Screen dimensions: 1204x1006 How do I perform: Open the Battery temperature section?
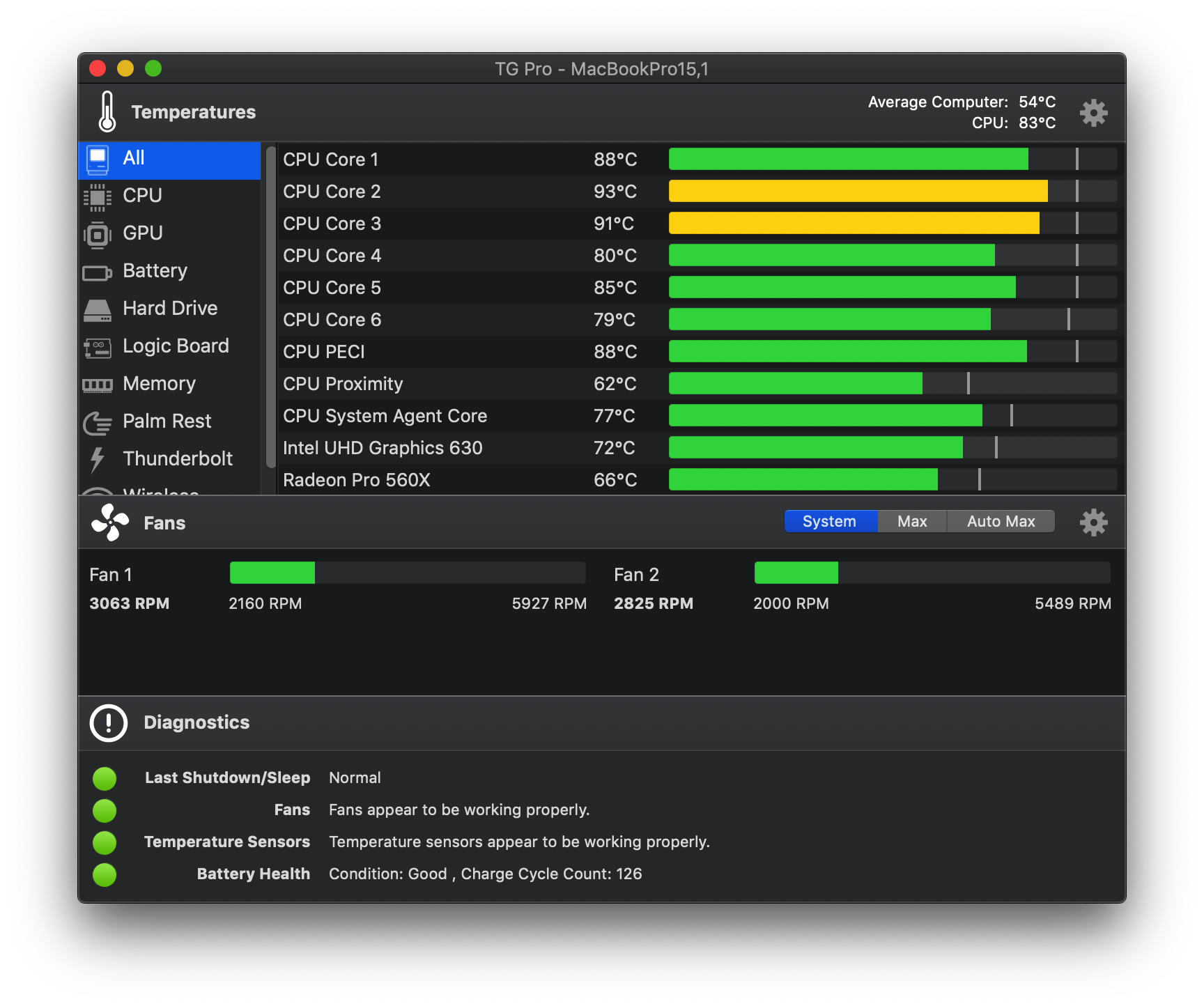pyautogui.click(x=154, y=271)
